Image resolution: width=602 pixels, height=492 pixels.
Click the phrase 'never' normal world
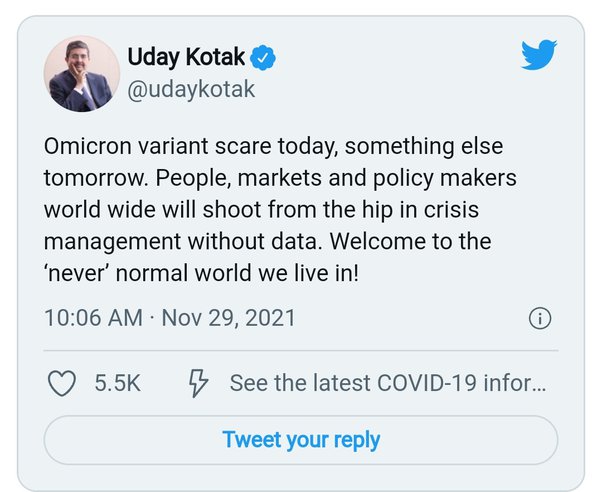(x=149, y=273)
